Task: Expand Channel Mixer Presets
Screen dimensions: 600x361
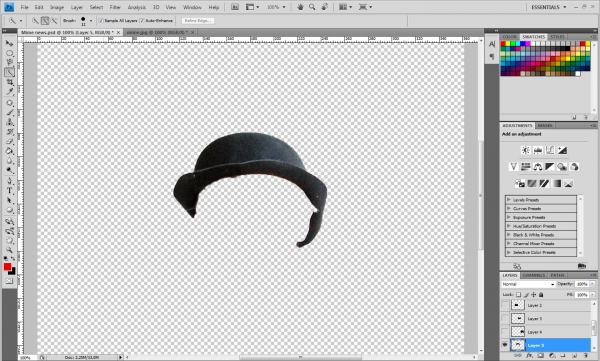Action: coord(509,243)
